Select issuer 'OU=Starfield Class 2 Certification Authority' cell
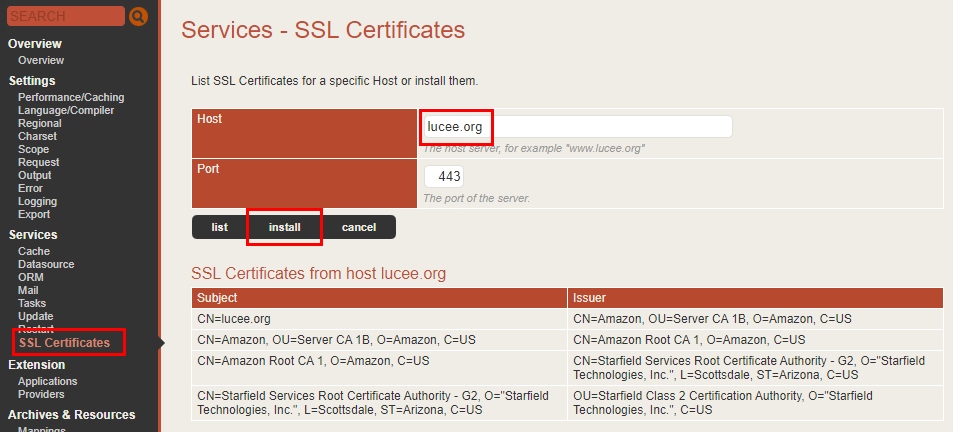Image resolution: width=953 pixels, height=432 pixels. [x=755, y=403]
